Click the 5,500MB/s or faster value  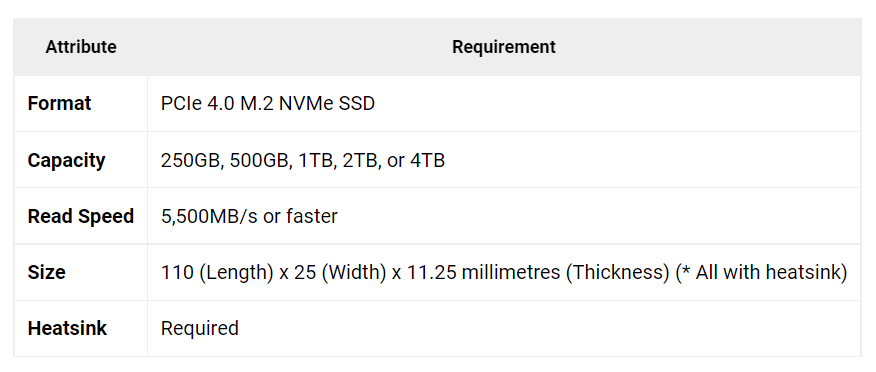click(249, 216)
